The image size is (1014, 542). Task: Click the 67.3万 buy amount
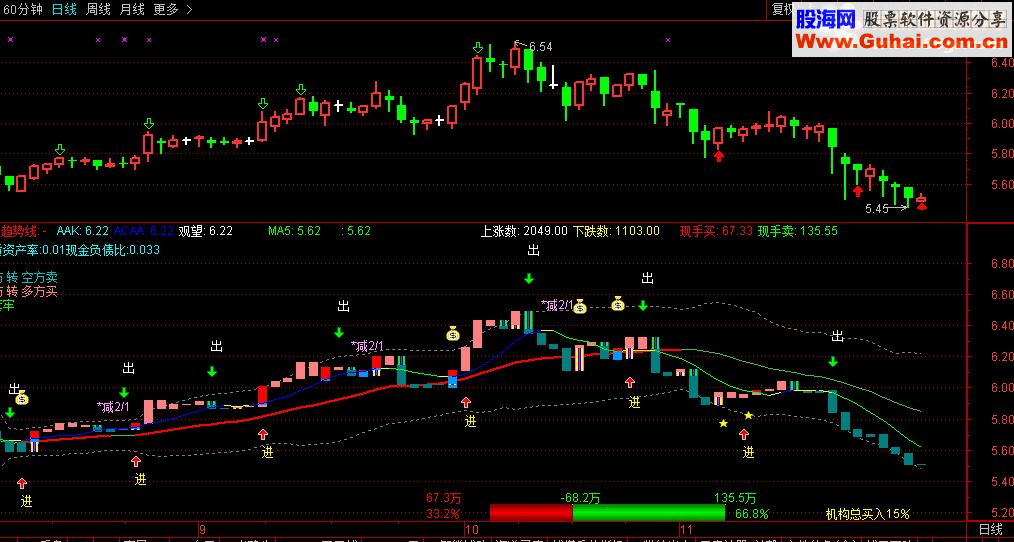pos(443,498)
